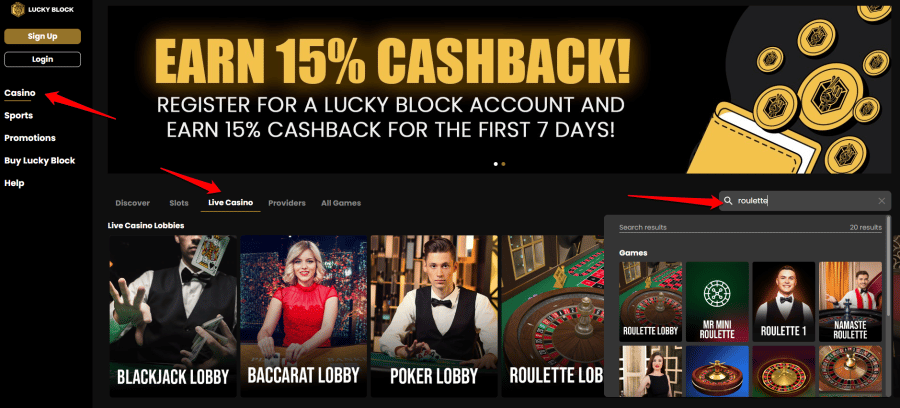Clear the roulette search with X icon
900x408 pixels.
[x=882, y=201]
